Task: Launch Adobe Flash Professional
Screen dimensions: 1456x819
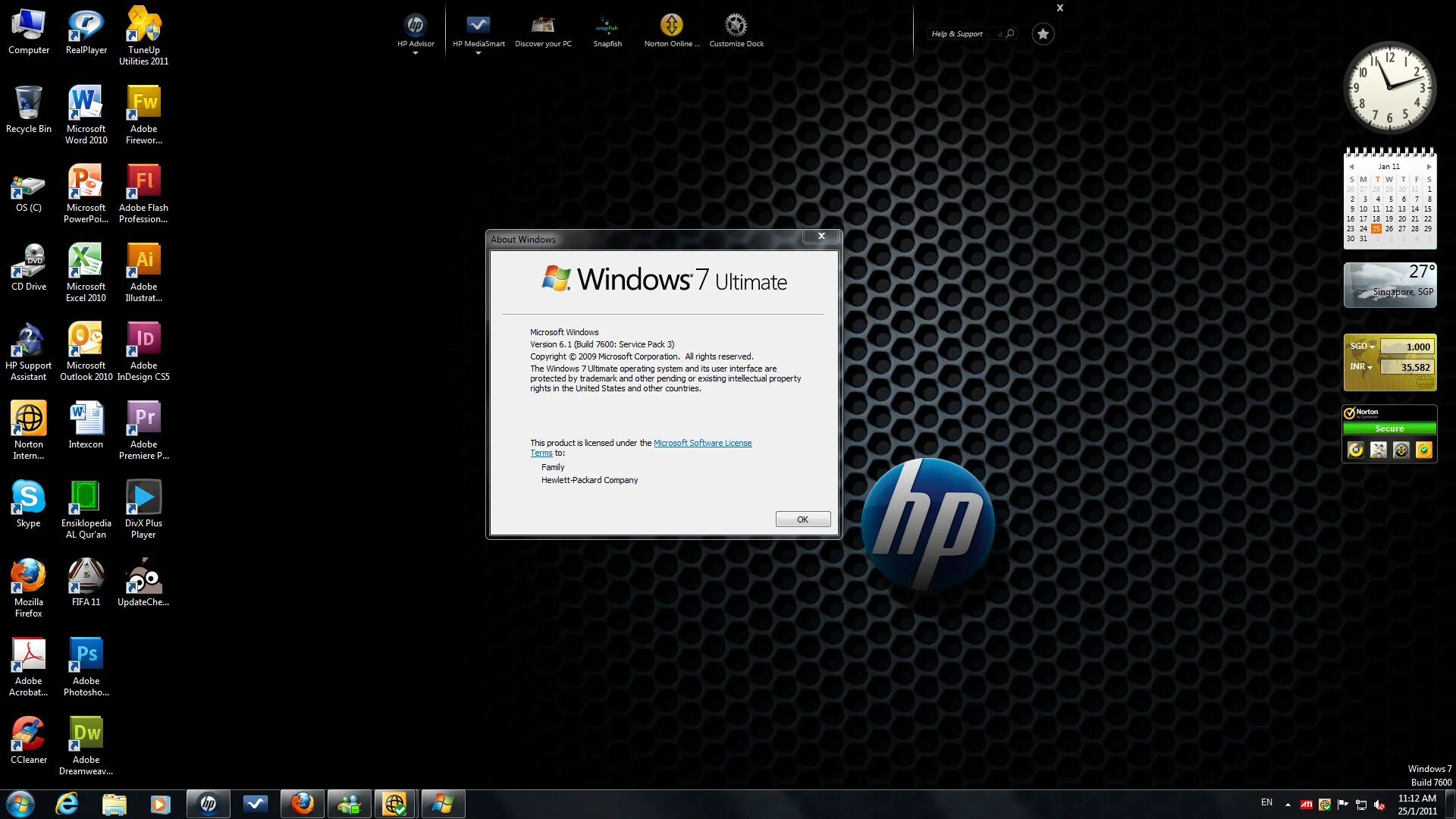Action: tap(143, 181)
